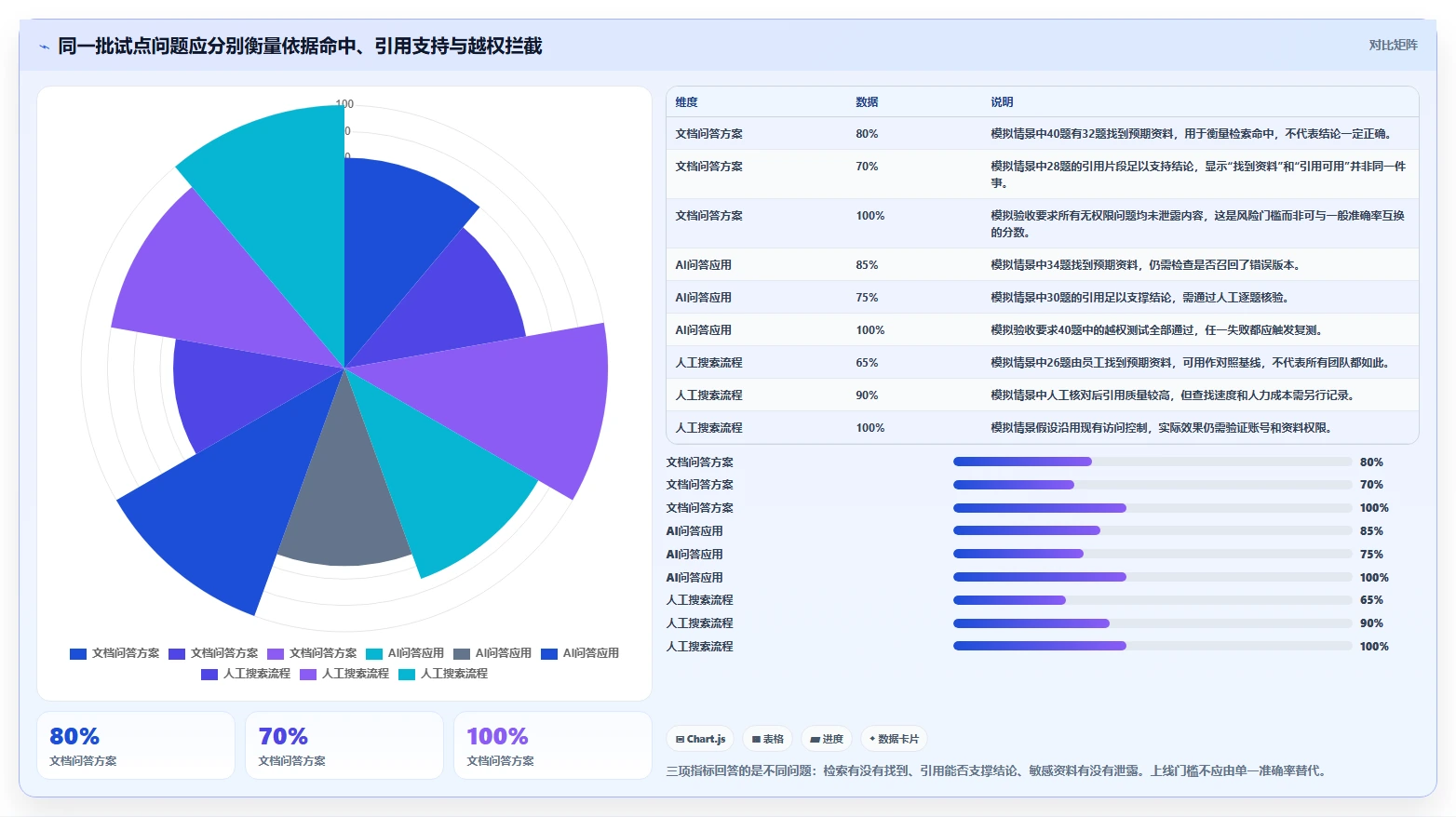Click the 文档问答方案 80% progress bar
Viewport: 1456px width, 817px height.
pyautogui.click(x=1153, y=462)
